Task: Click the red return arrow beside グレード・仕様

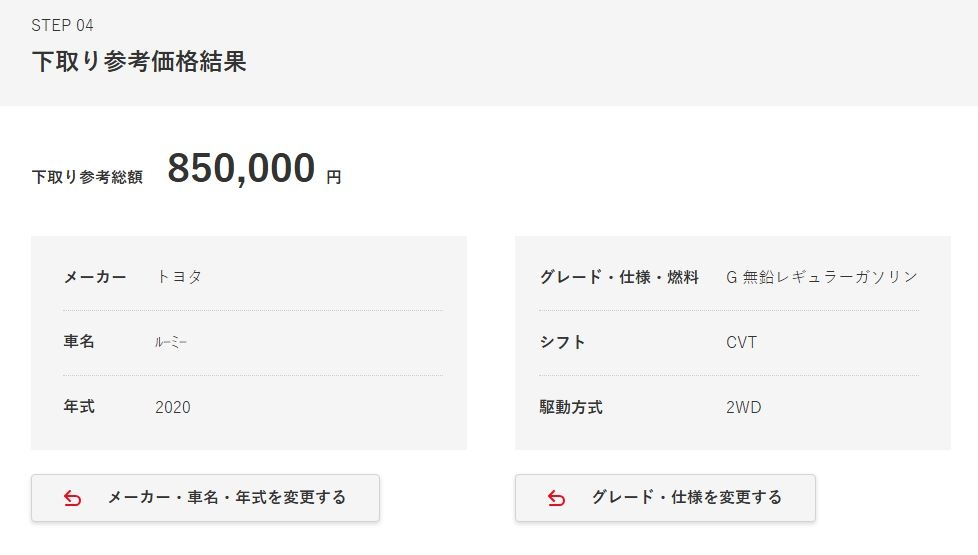Action: [x=557, y=498]
